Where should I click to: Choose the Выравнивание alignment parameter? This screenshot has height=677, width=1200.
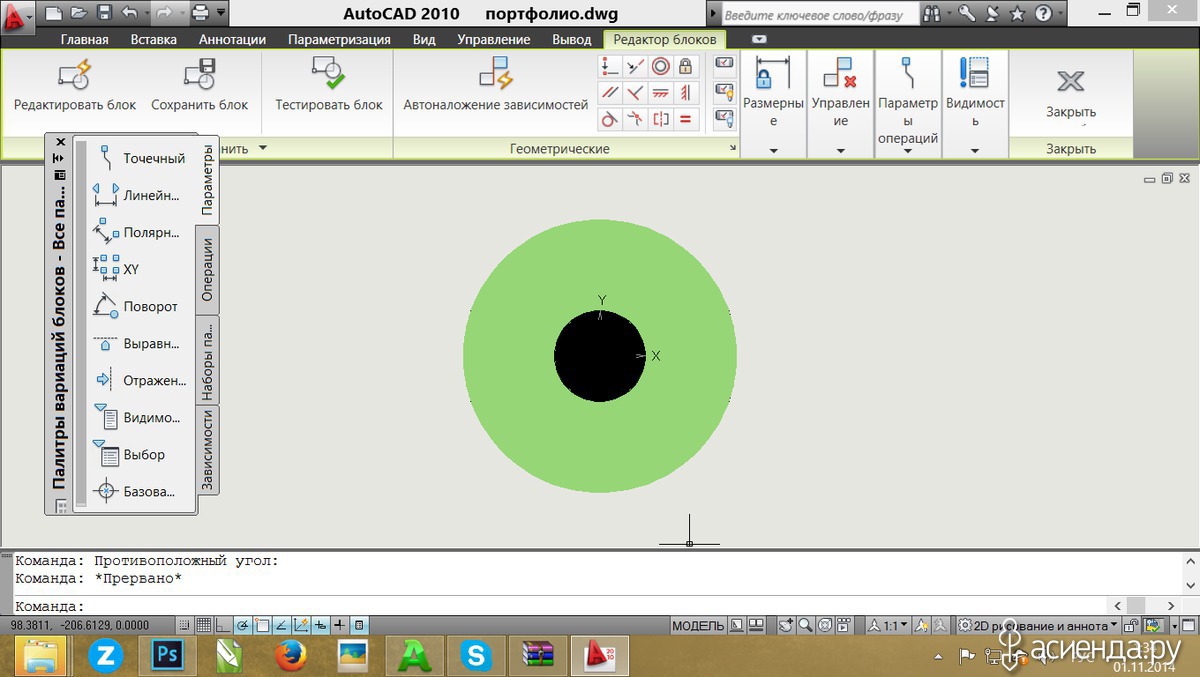click(x=137, y=343)
